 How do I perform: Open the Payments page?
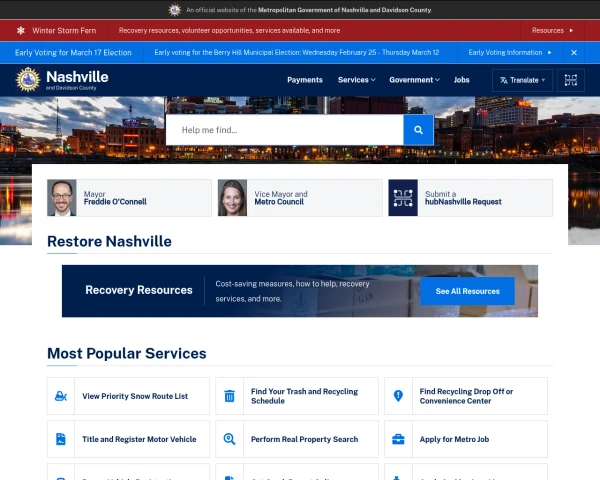pos(305,80)
